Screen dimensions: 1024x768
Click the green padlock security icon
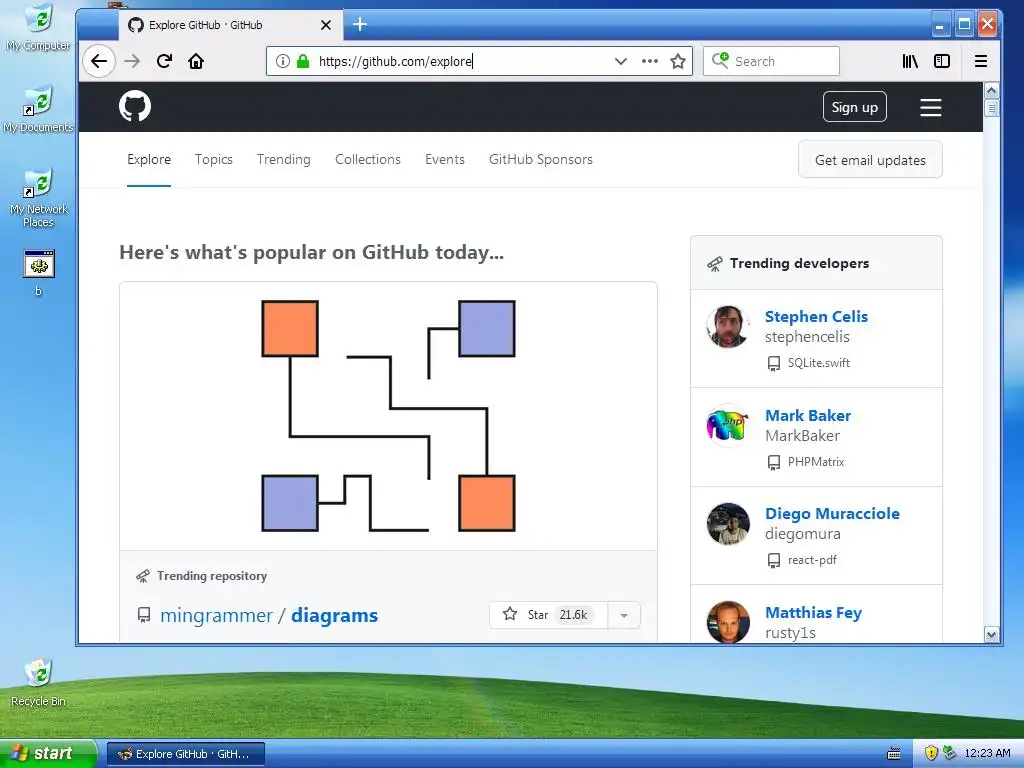(302, 61)
